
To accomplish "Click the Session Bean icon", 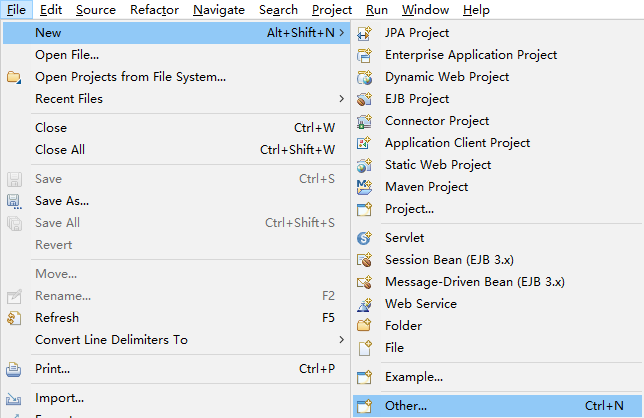I will pyautogui.click(x=365, y=260).
